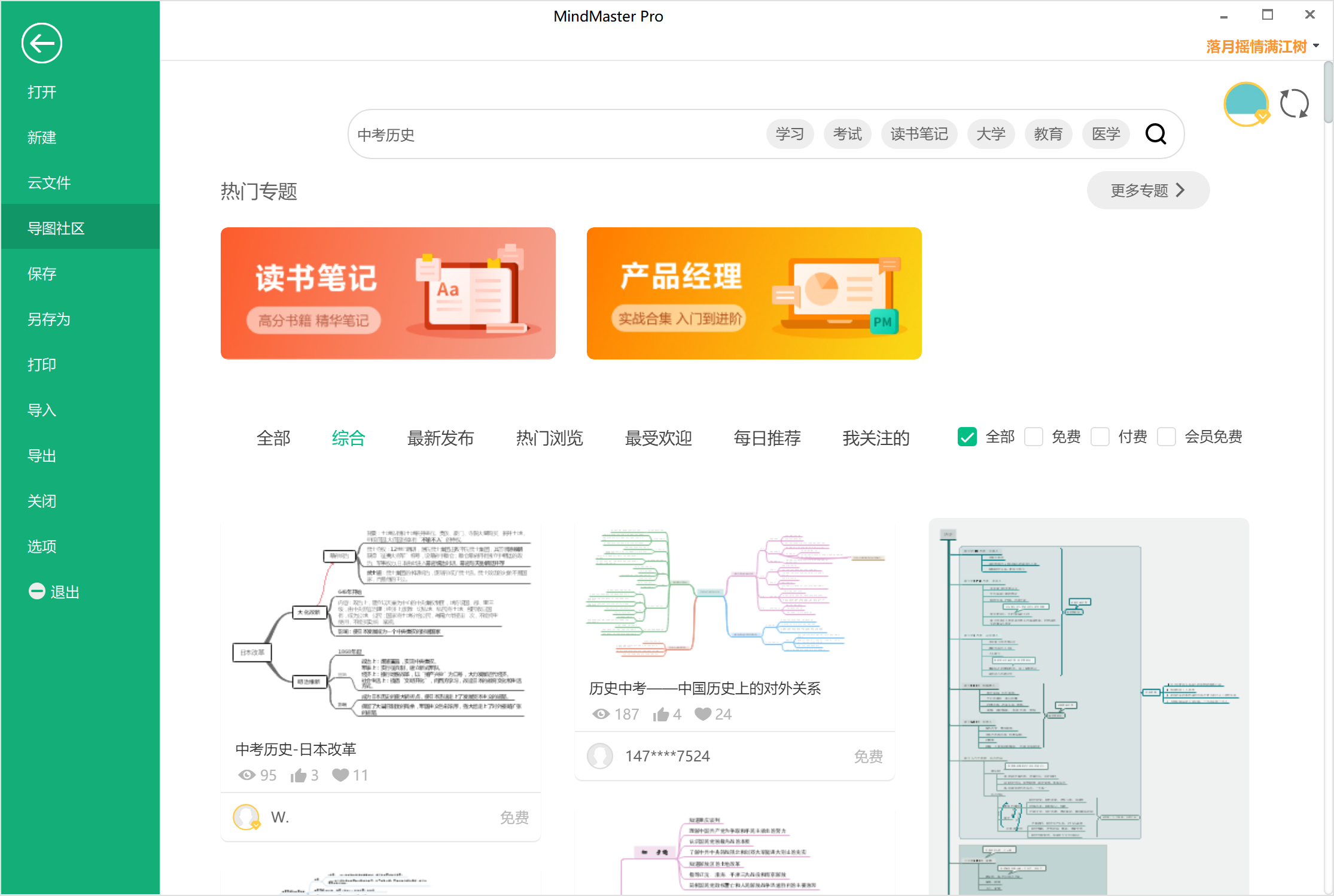Switch to 最新发布 tab
The image size is (1334, 896).
tap(440, 438)
